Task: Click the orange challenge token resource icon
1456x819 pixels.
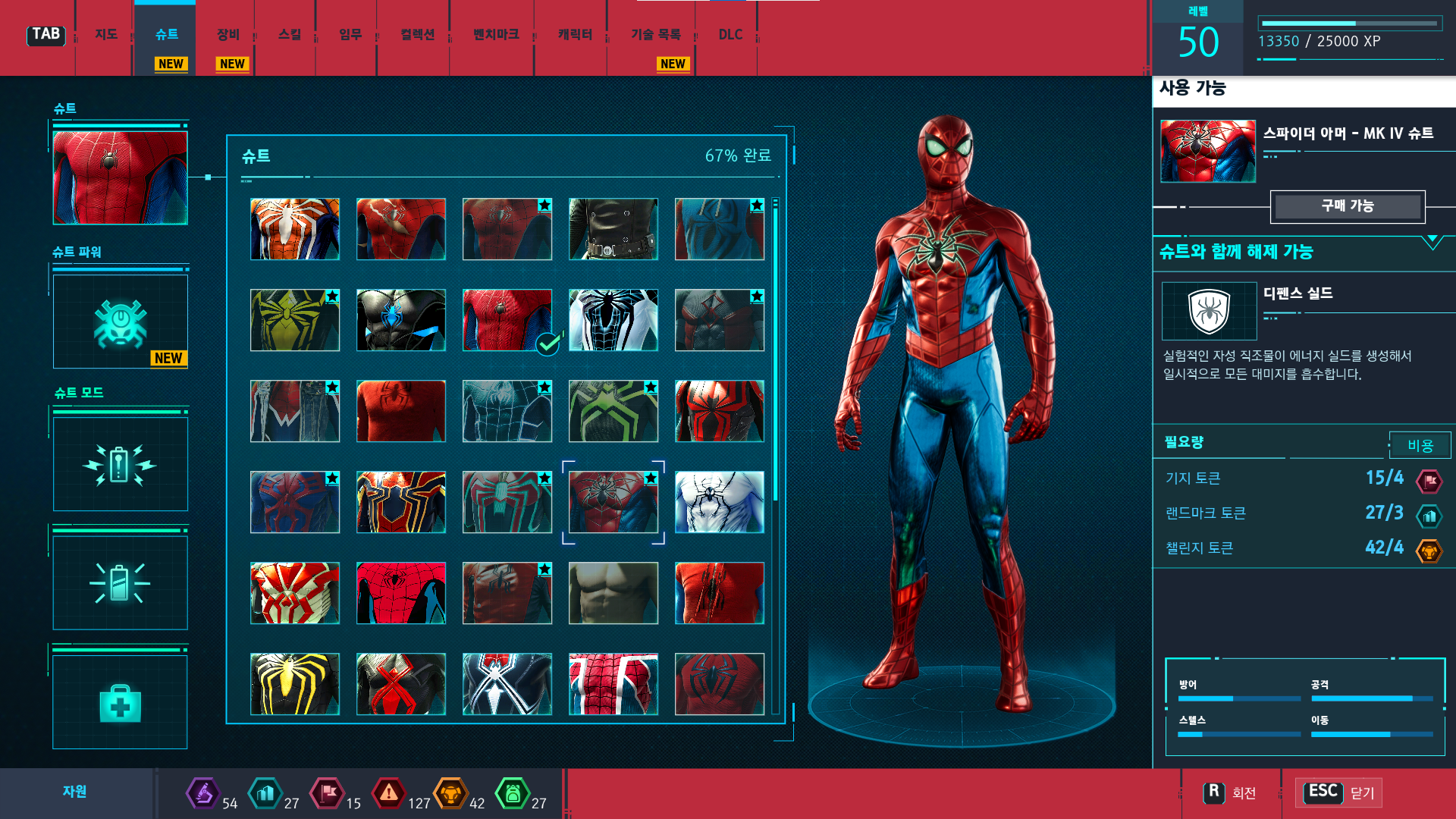Action: click(450, 793)
